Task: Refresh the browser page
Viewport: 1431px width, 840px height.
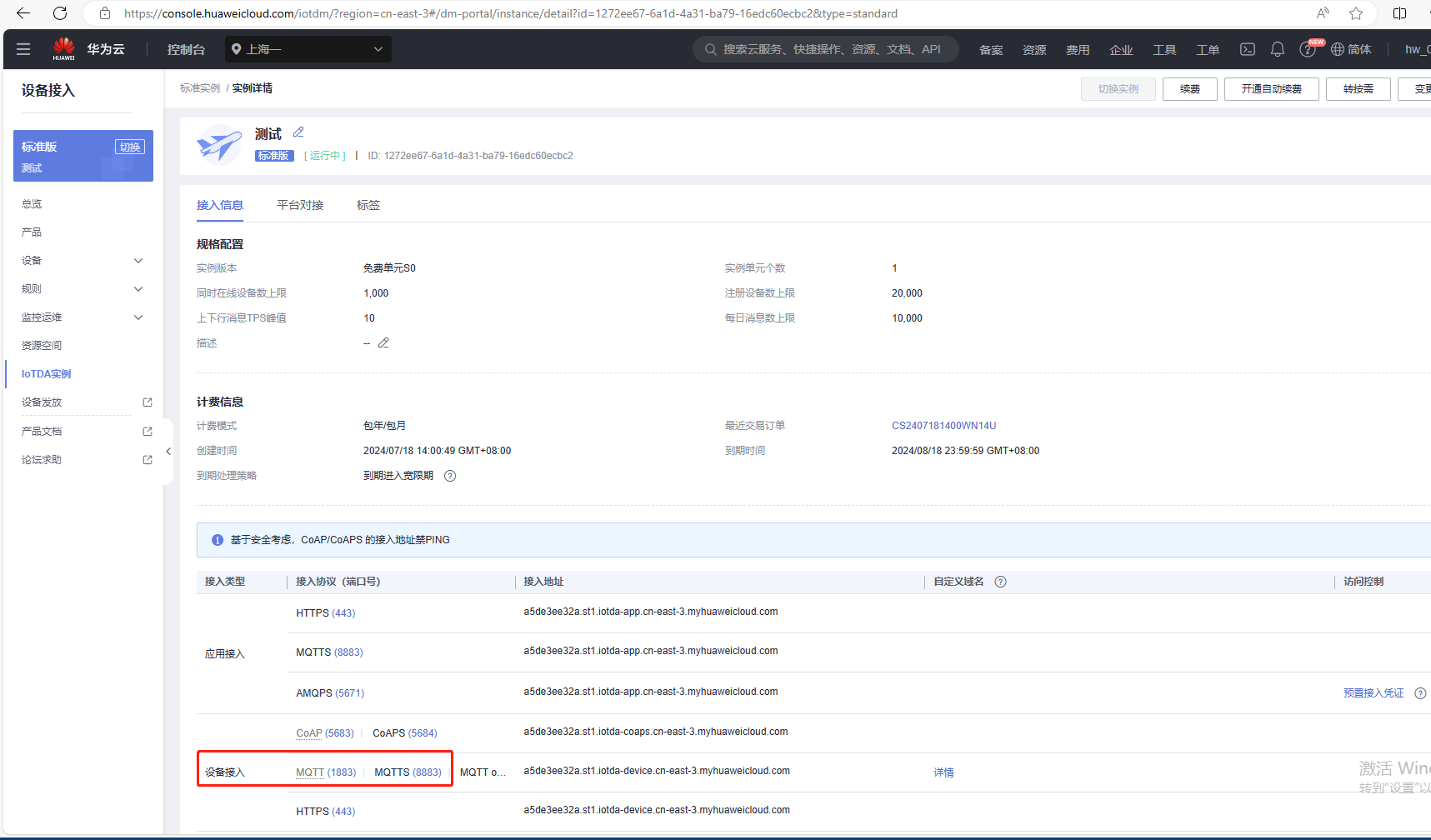Action: 60,13
